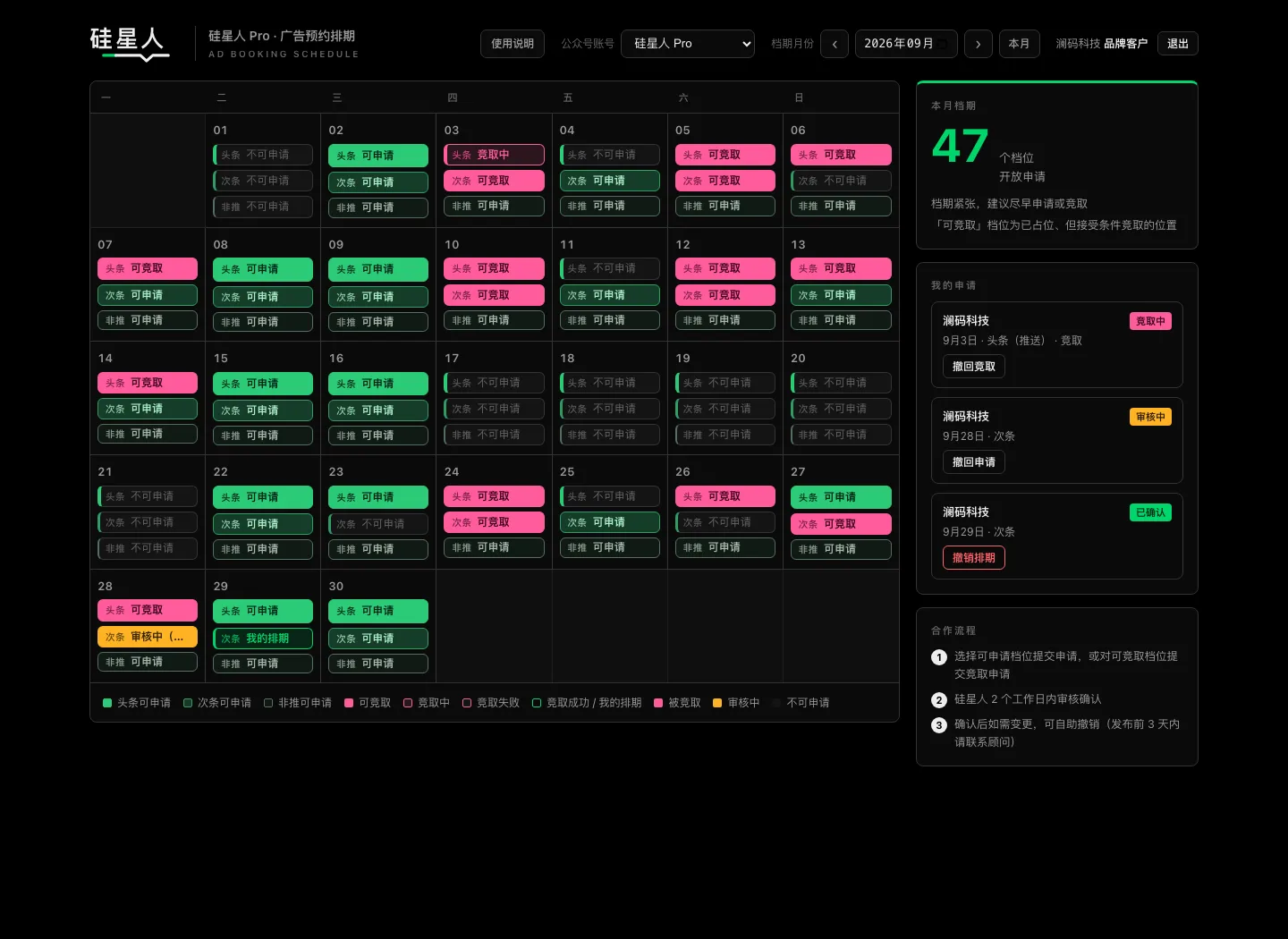Click the 审核中 badge on 9月28日 card
The width and height of the screenshot is (1288, 939).
(x=1150, y=417)
